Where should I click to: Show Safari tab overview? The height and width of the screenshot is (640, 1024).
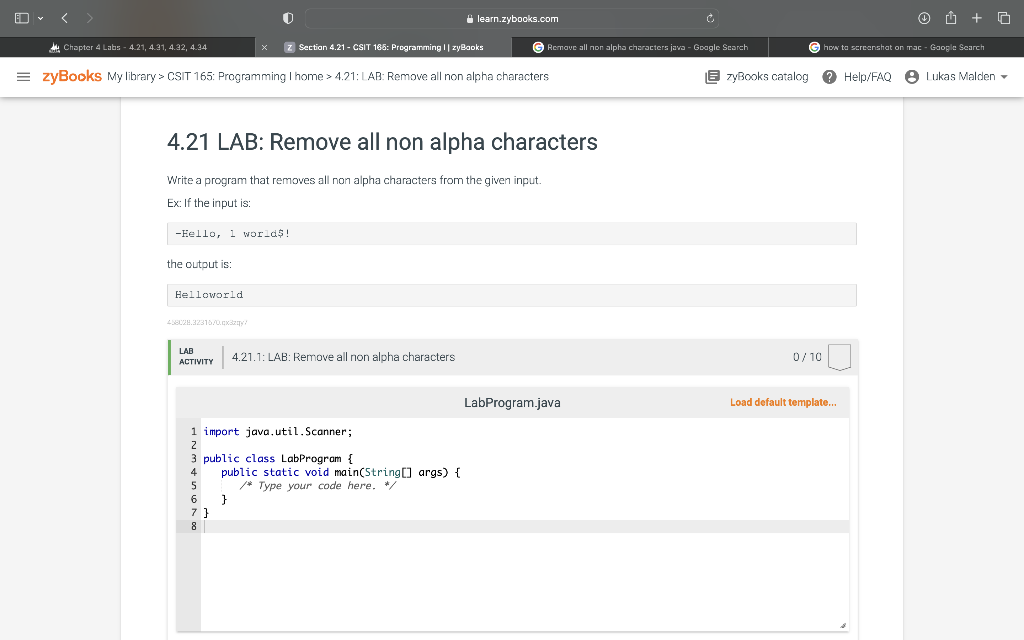click(1003, 17)
